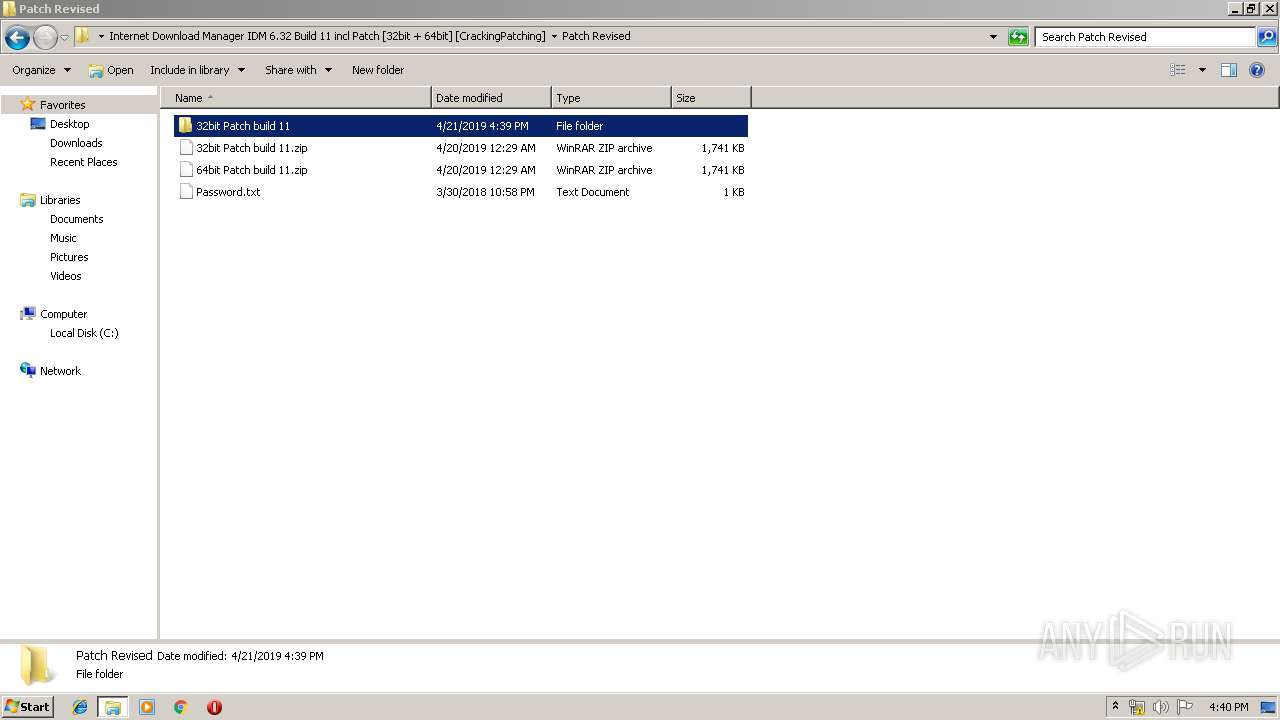This screenshot has width=1280, height=720.
Task: Sort by the Date modified column
Action: click(491, 98)
